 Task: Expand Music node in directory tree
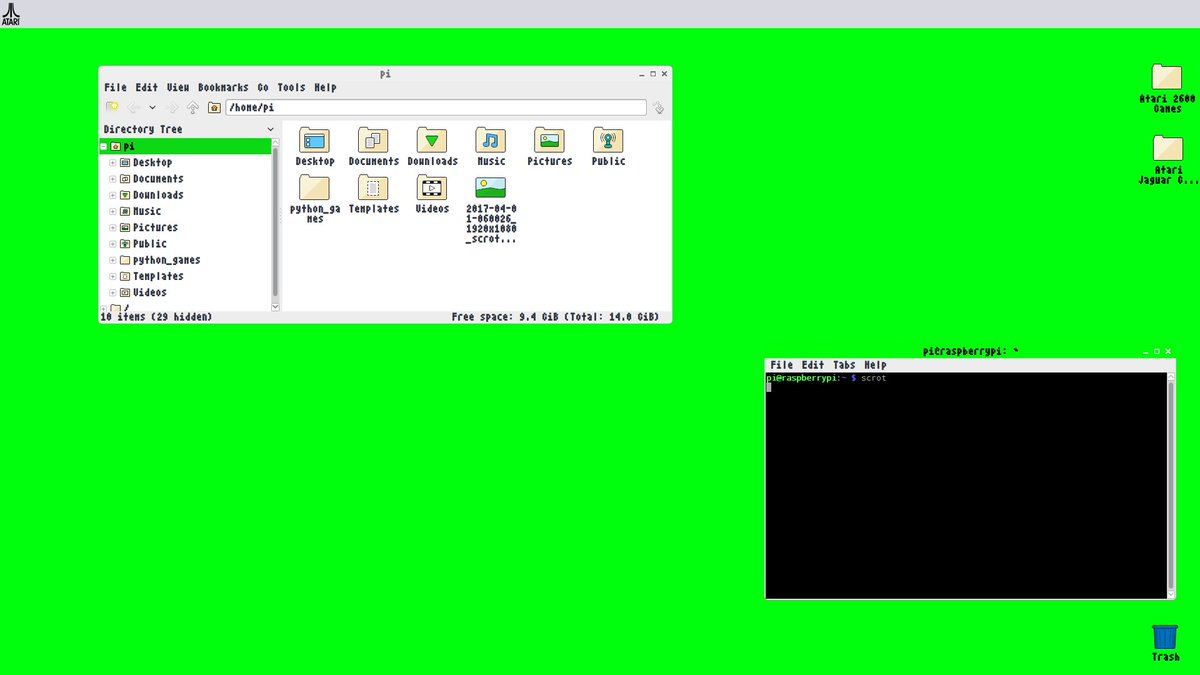[113, 211]
